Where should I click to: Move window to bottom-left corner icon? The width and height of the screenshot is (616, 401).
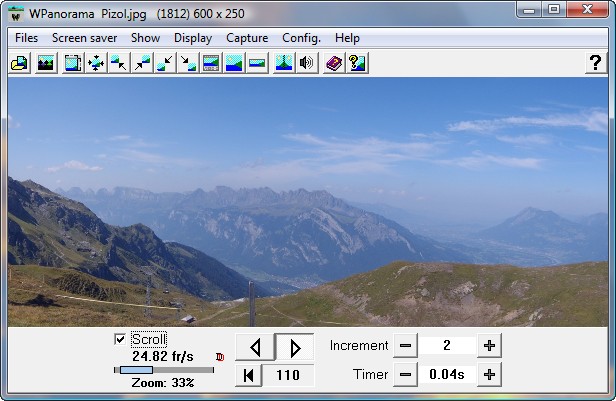pos(165,63)
